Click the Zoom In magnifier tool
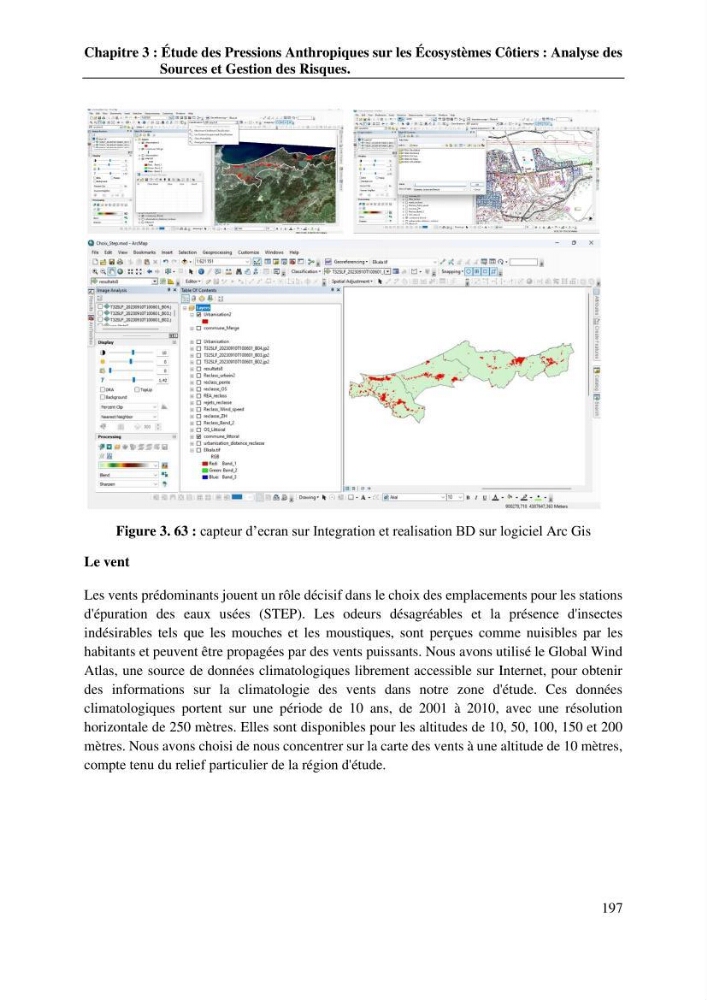This screenshot has width=707, height=1000. (95, 272)
